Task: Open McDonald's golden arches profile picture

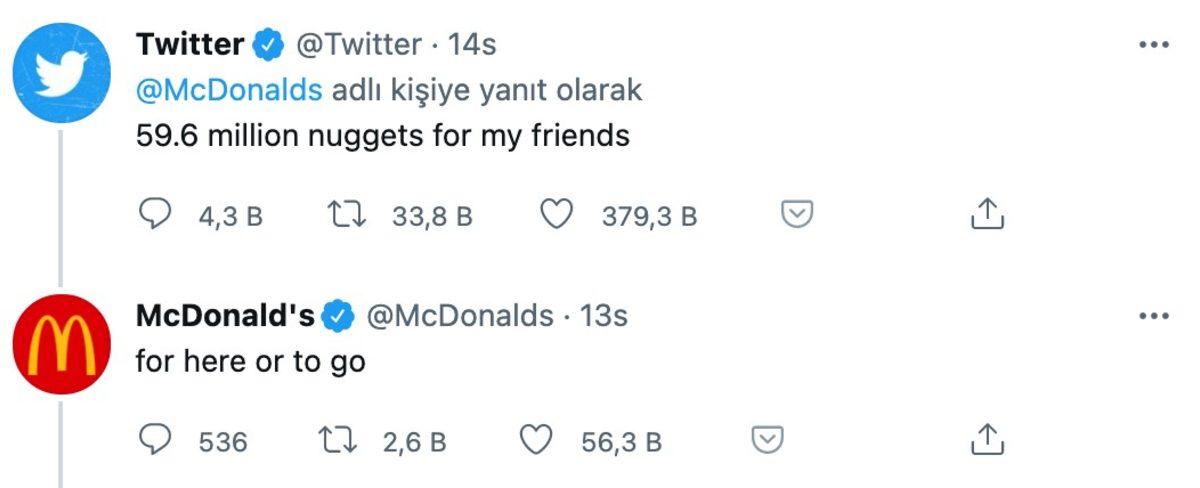Action: (x=60, y=345)
